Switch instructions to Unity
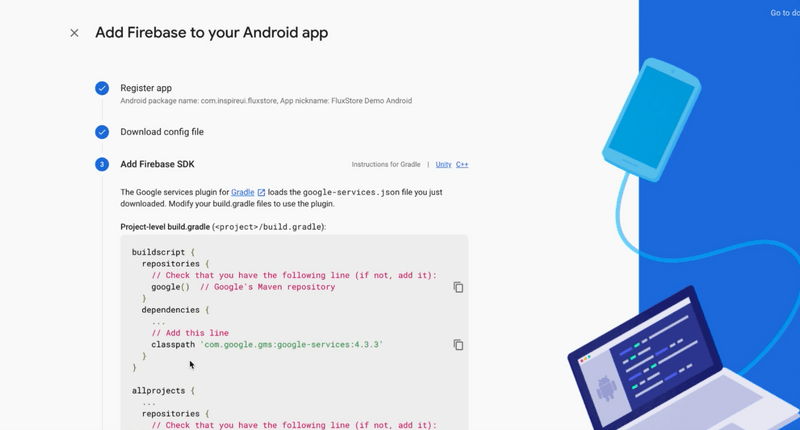 [x=443, y=164]
